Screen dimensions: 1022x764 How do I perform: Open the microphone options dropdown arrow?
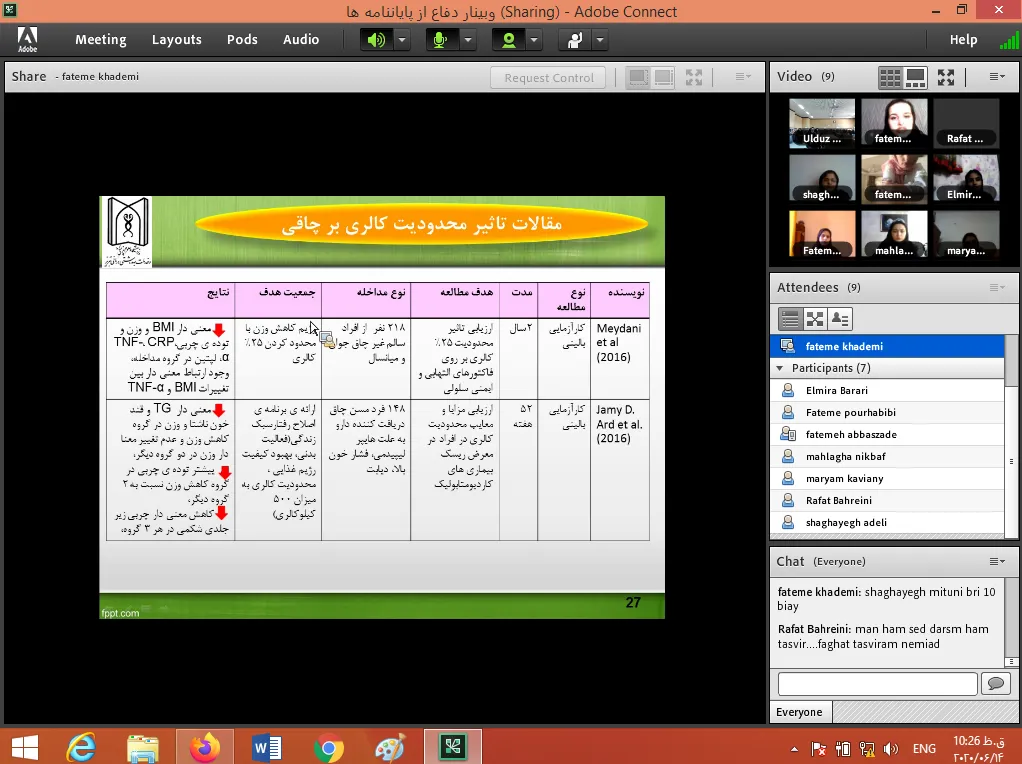point(468,40)
